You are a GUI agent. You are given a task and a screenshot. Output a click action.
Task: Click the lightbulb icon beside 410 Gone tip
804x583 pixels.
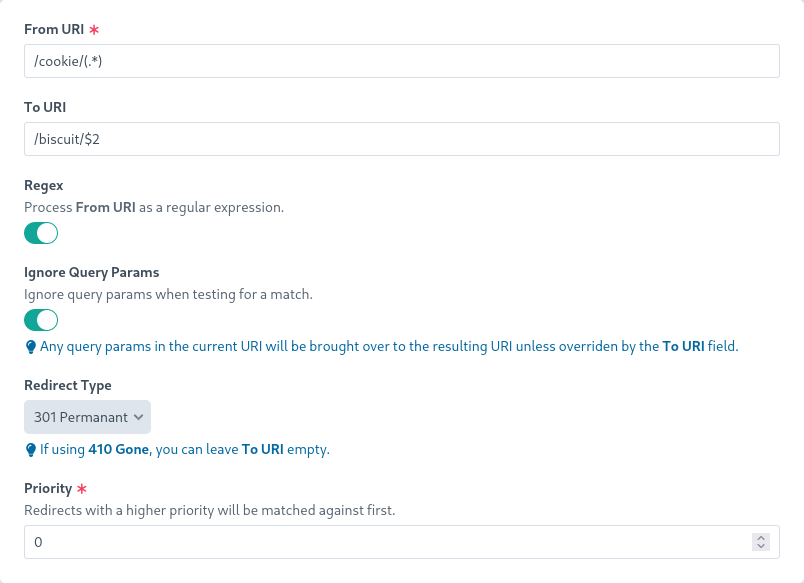pos(30,450)
